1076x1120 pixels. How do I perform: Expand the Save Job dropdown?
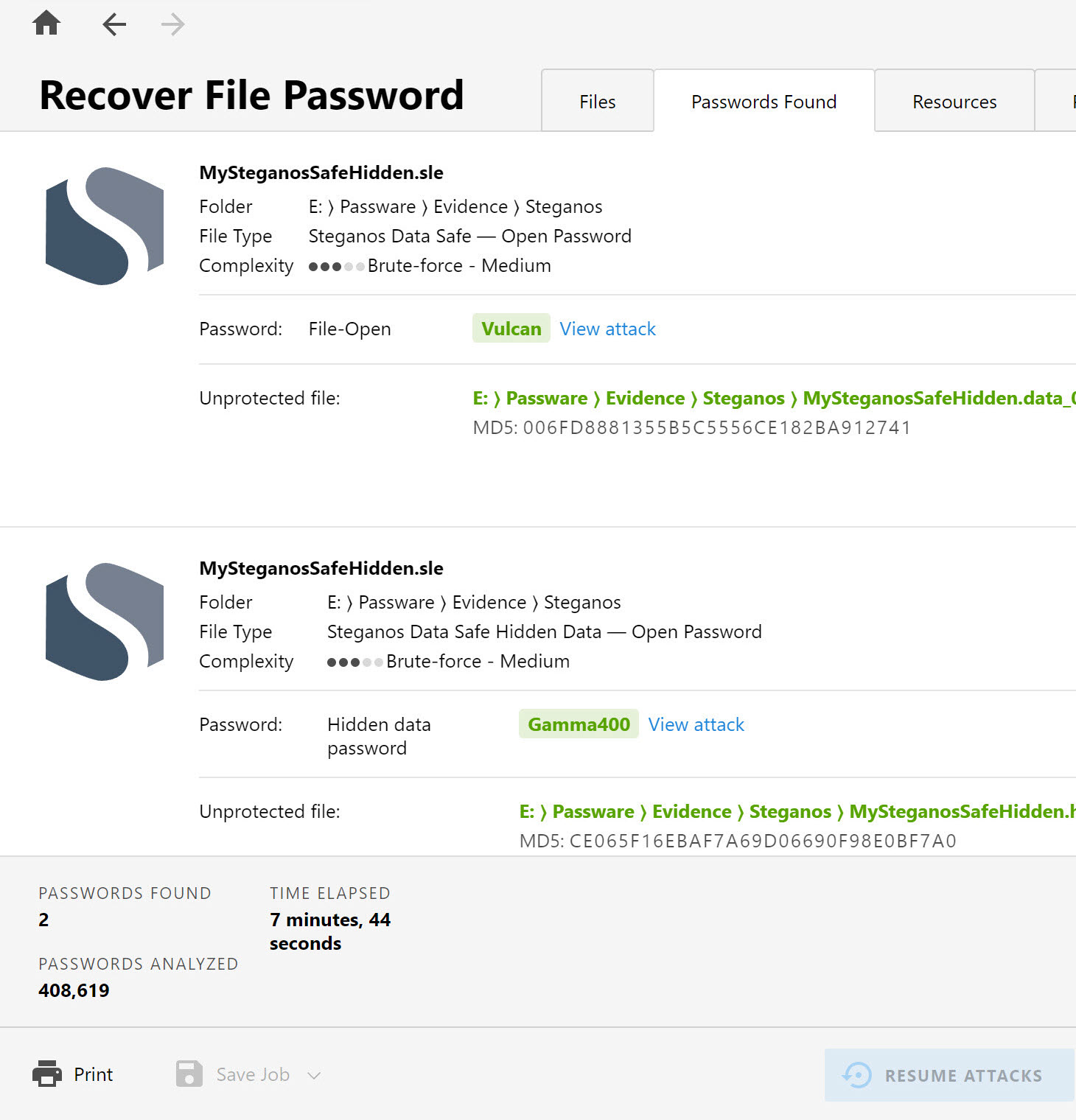[x=315, y=1075]
